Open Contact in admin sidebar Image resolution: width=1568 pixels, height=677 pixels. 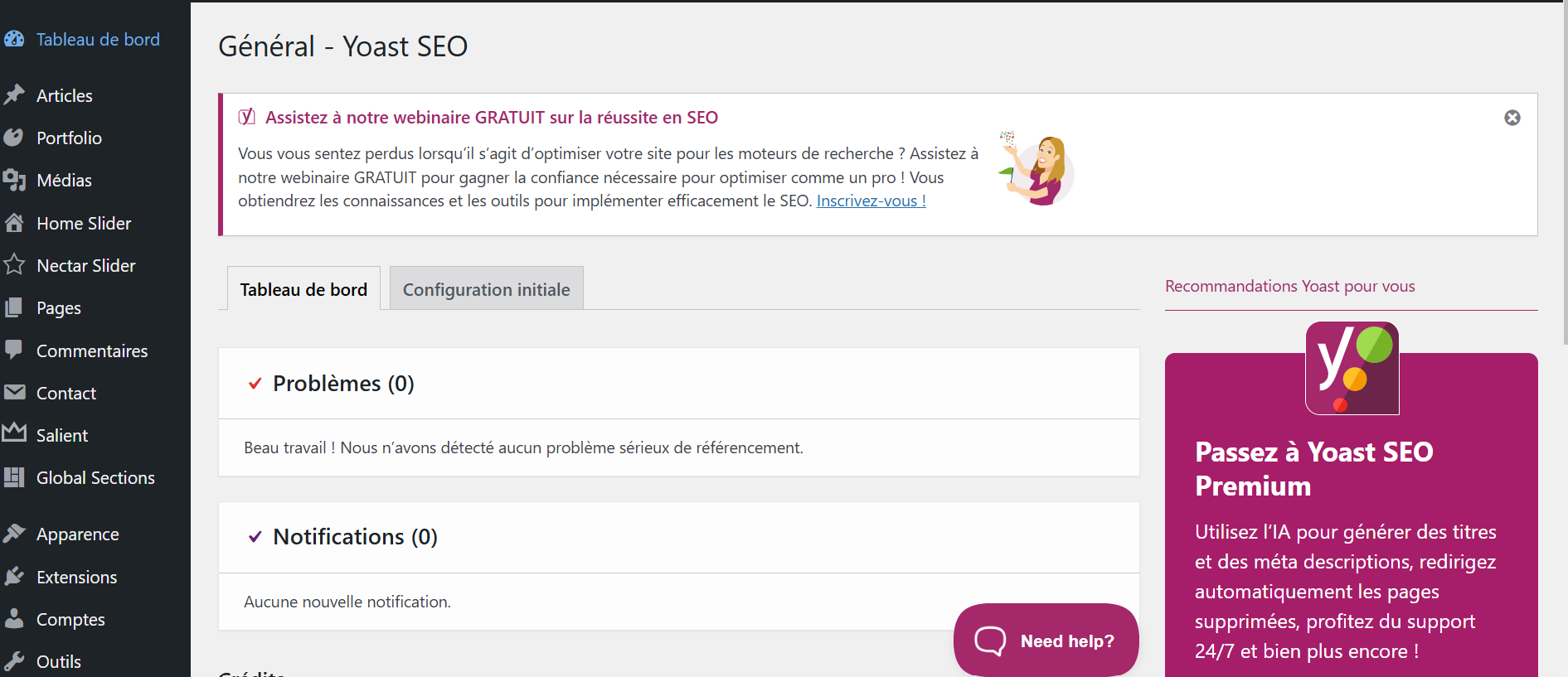pyautogui.click(x=66, y=393)
